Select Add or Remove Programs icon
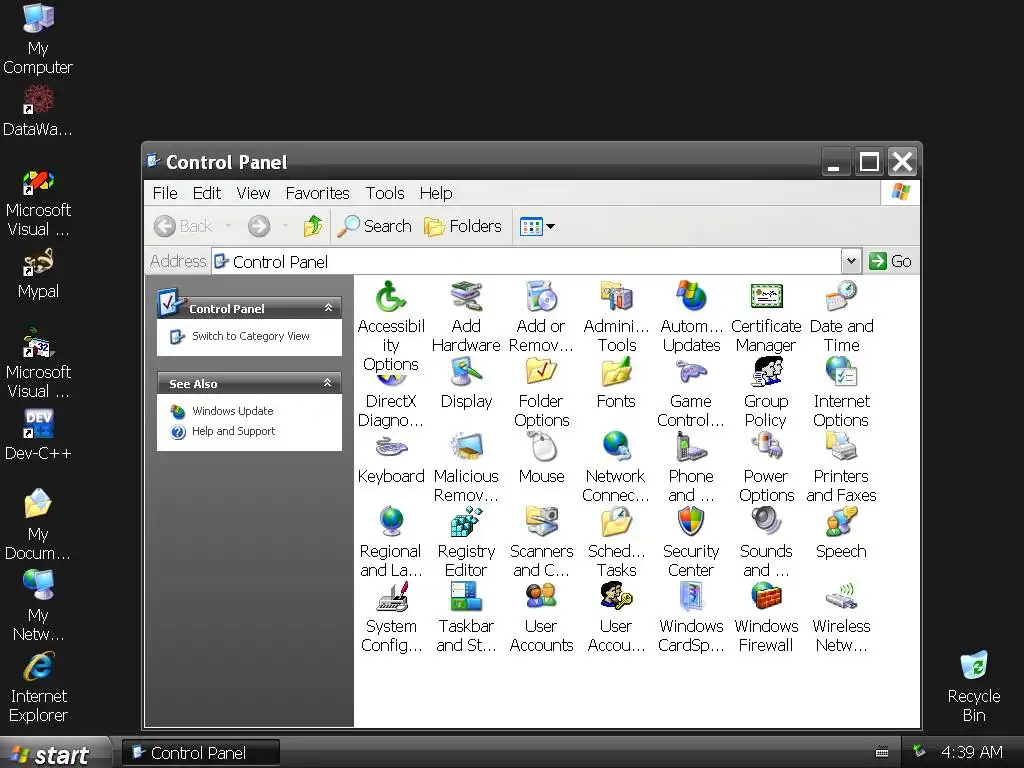Viewport: 1024px width, 768px height. click(x=541, y=298)
